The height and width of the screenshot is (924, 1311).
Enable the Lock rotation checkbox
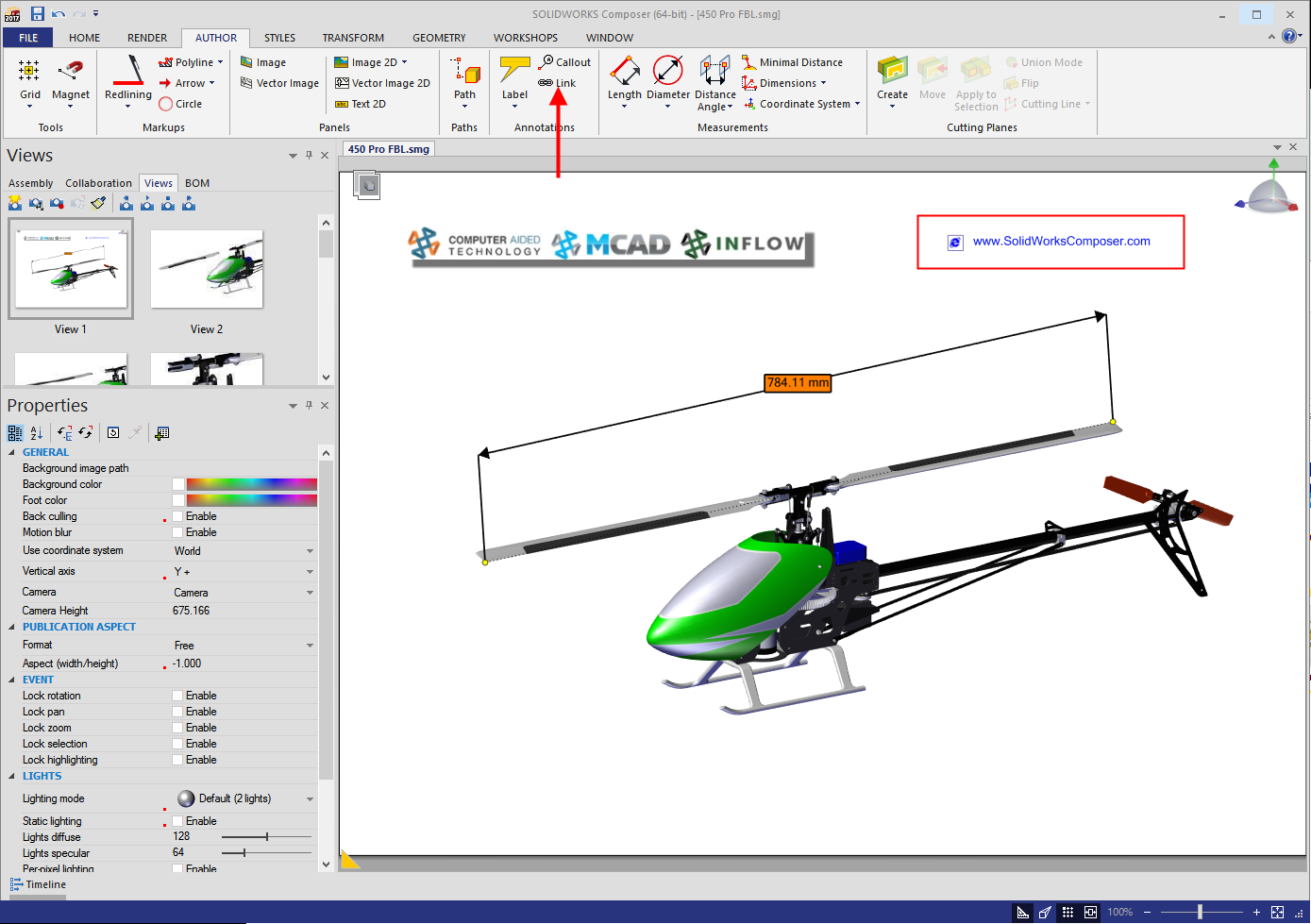177,696
